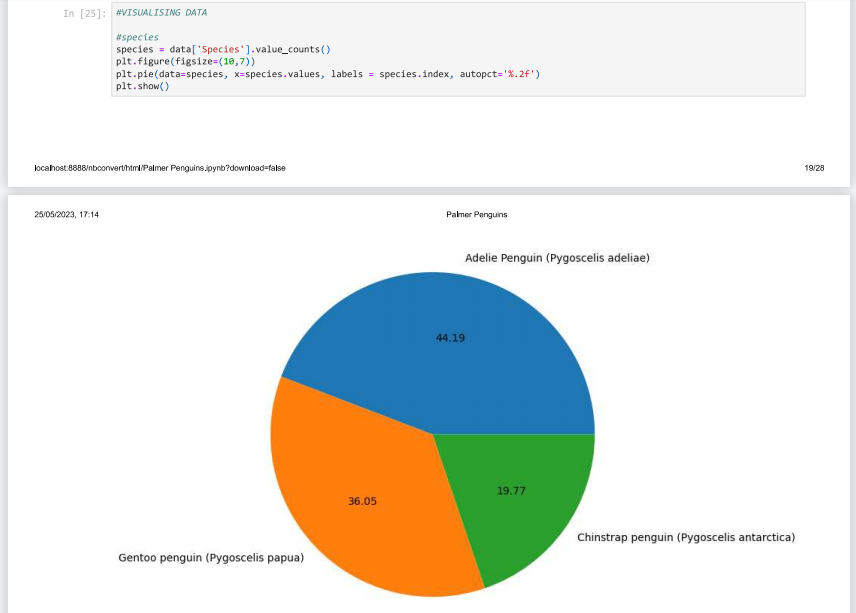Click the plt.pie code line
856x613 pixels.
pos(328,74)
